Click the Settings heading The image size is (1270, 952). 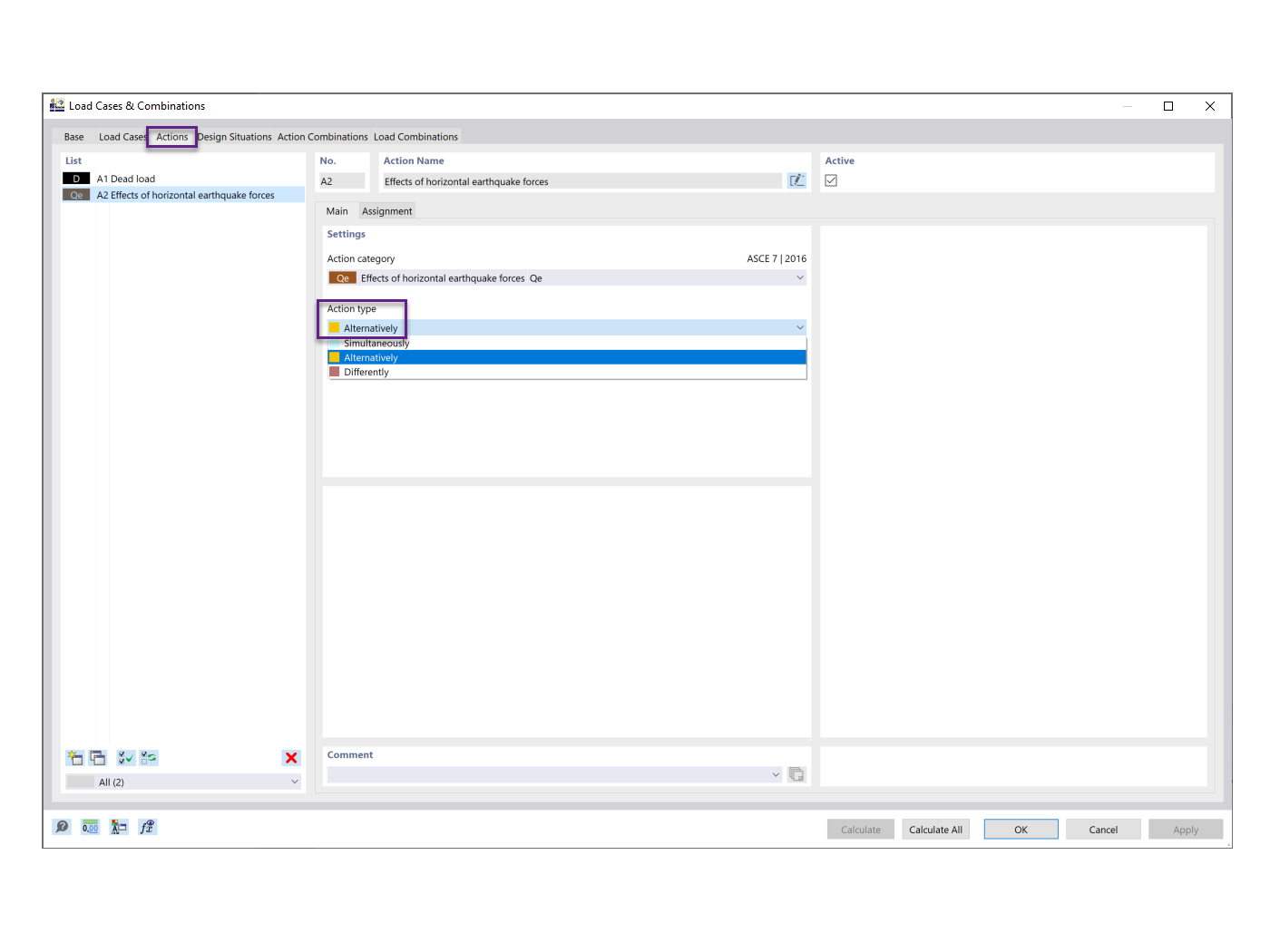click(346, 234)
